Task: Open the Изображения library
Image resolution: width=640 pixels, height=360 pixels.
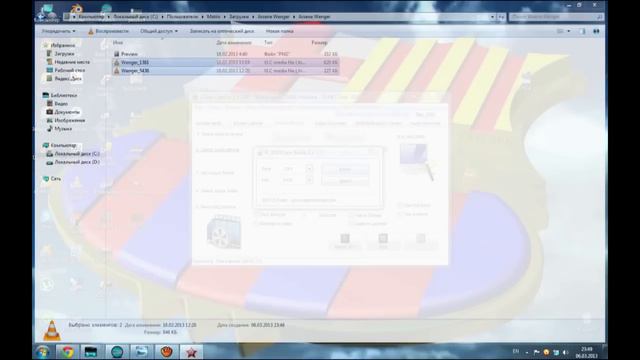Action: click(x=69, y=120)
